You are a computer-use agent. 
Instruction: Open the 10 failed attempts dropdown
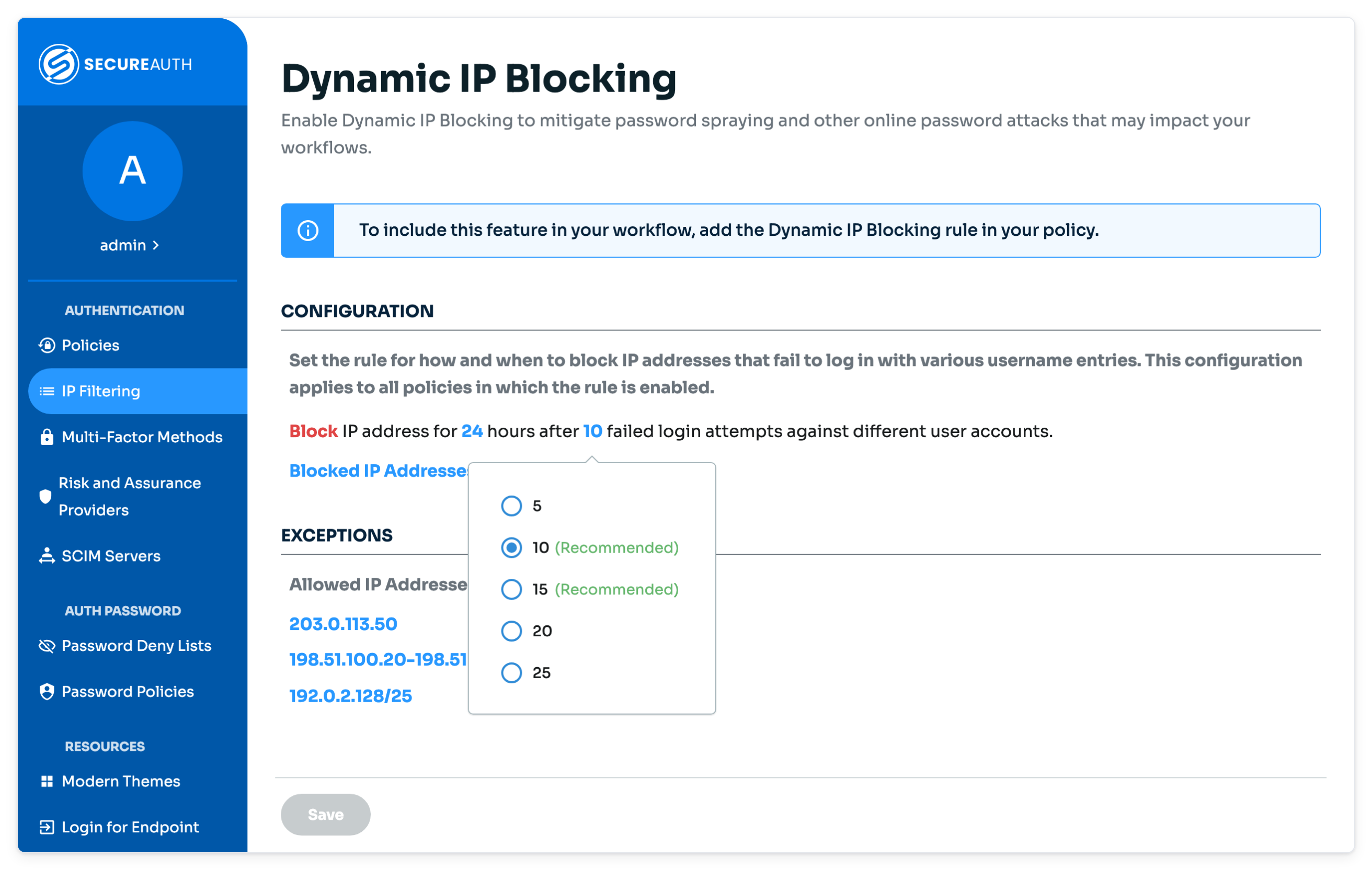pos(592,431)
